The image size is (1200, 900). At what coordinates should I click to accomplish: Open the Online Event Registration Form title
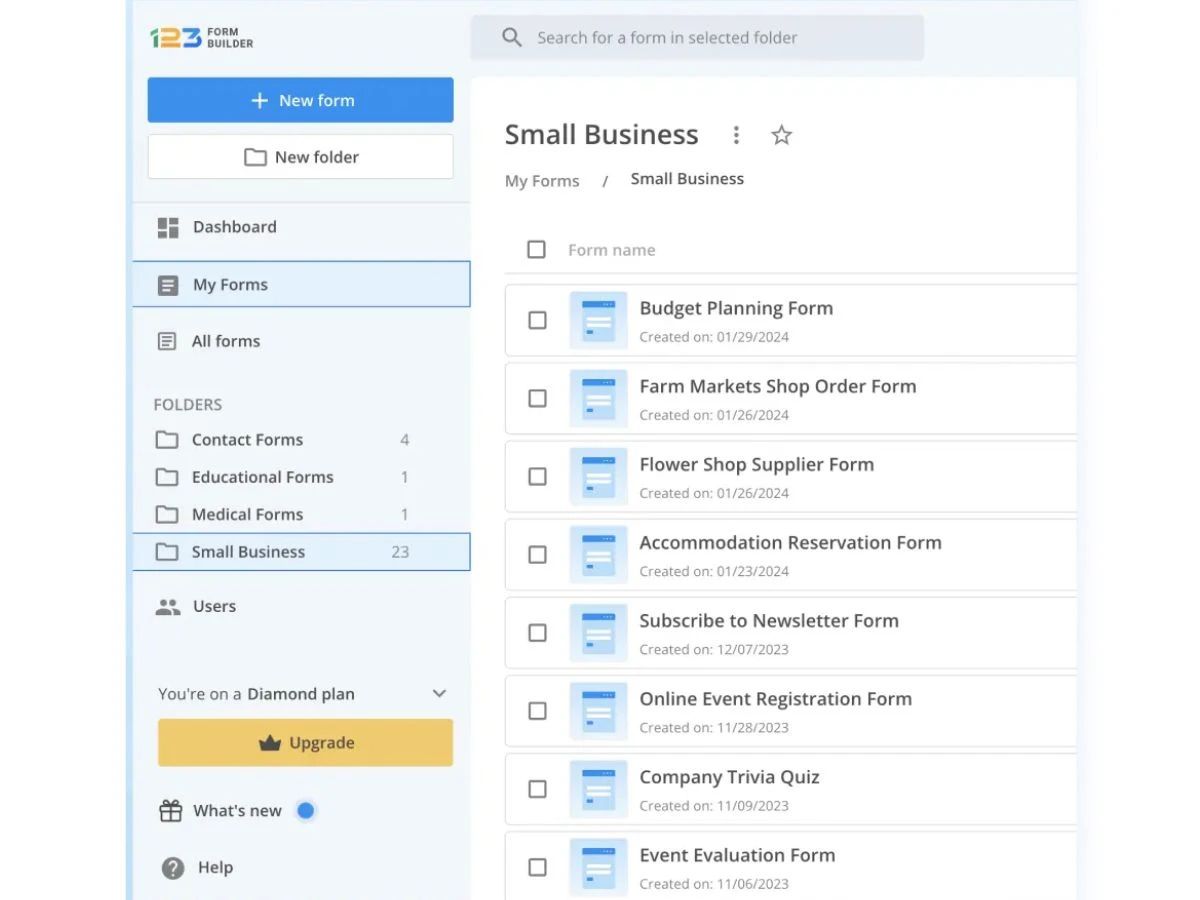coord(776,699)
